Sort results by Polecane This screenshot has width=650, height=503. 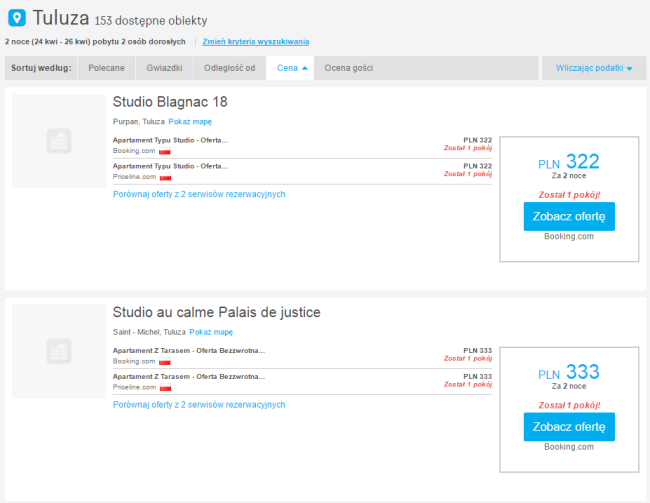click(x=106, y=68)
